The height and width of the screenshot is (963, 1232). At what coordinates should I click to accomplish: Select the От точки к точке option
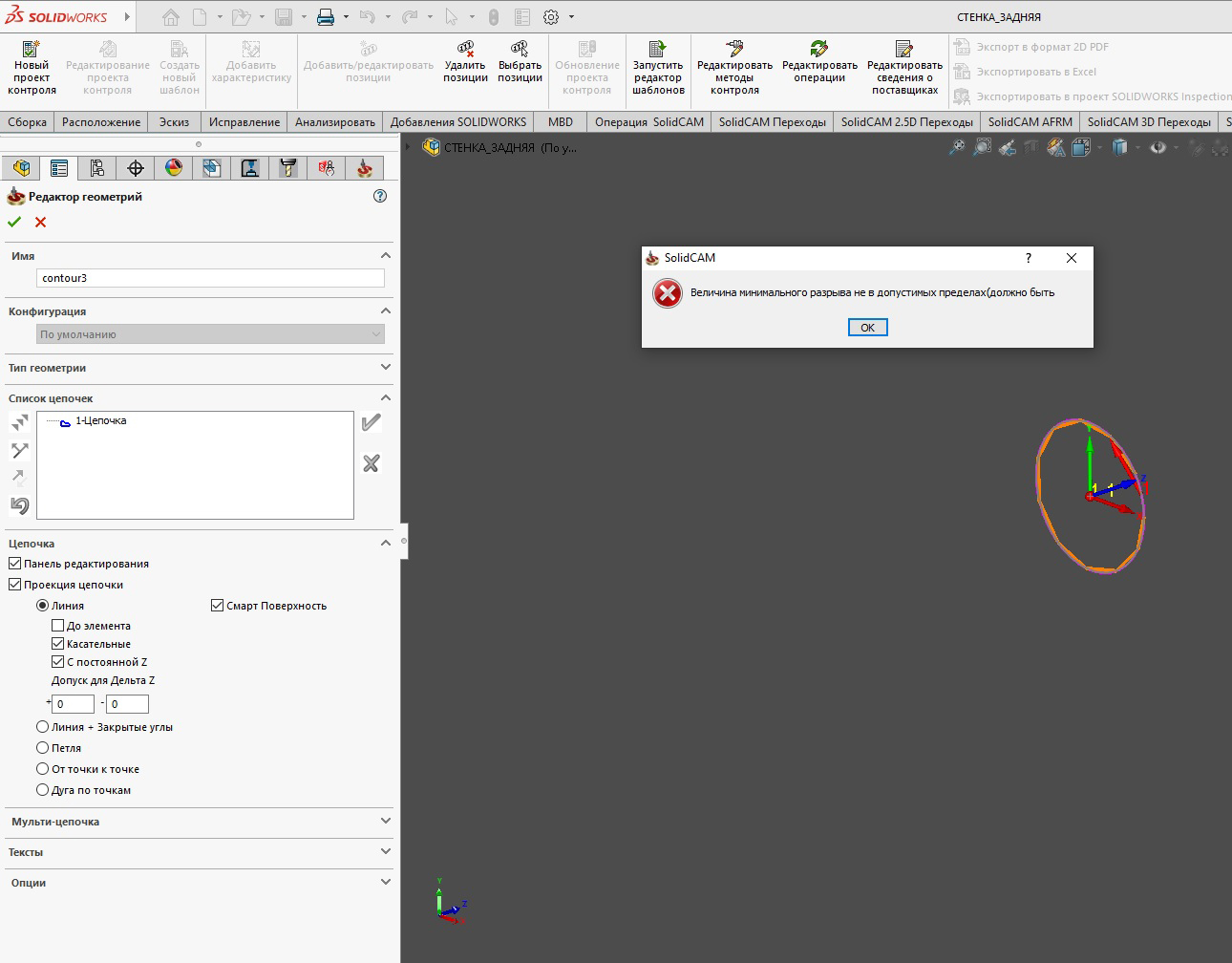coord(42,769)
